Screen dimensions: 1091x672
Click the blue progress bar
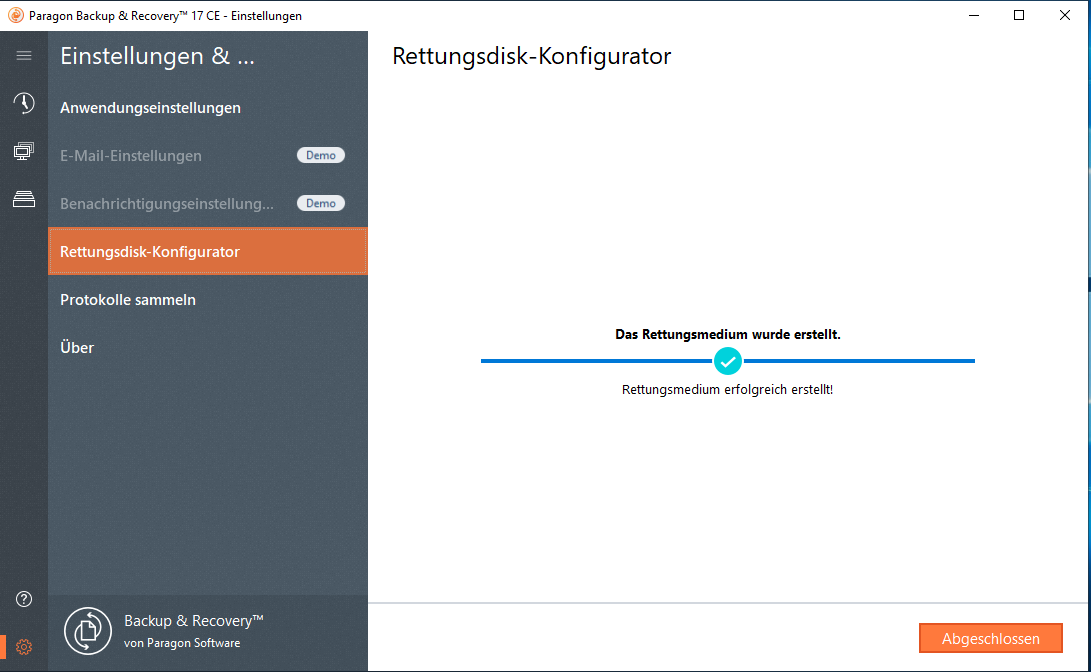click(728, 361)
